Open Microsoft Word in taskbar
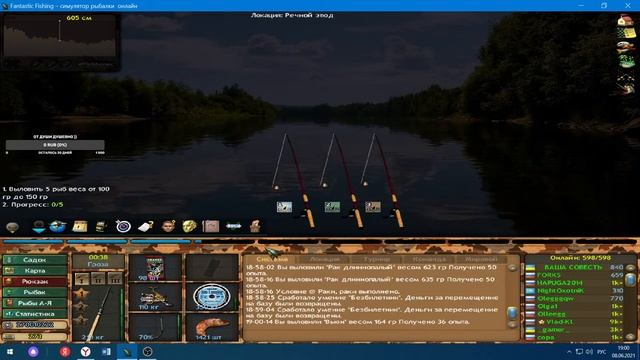This screenshot has width=640, height=360. coord(106,351)
